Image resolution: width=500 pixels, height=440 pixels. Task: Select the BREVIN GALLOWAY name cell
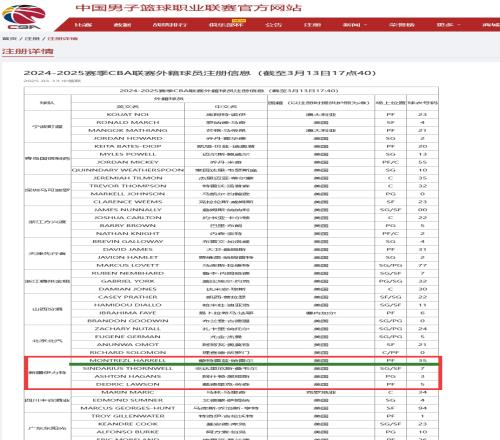click(x=128, y=241)
